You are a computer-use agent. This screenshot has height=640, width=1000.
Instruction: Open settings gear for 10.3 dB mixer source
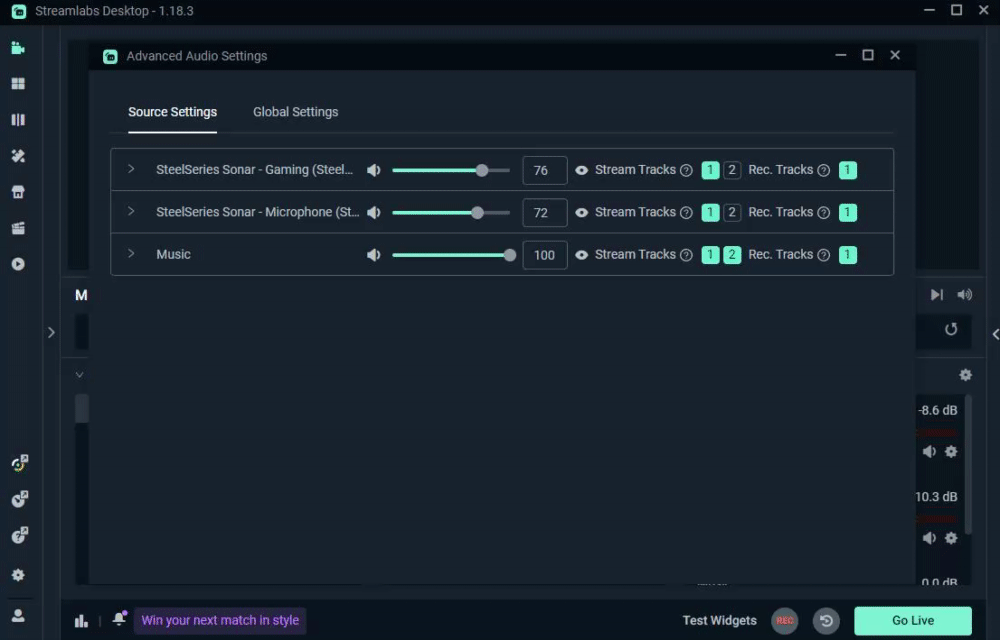pyautogui.click(x=951, y=538)
